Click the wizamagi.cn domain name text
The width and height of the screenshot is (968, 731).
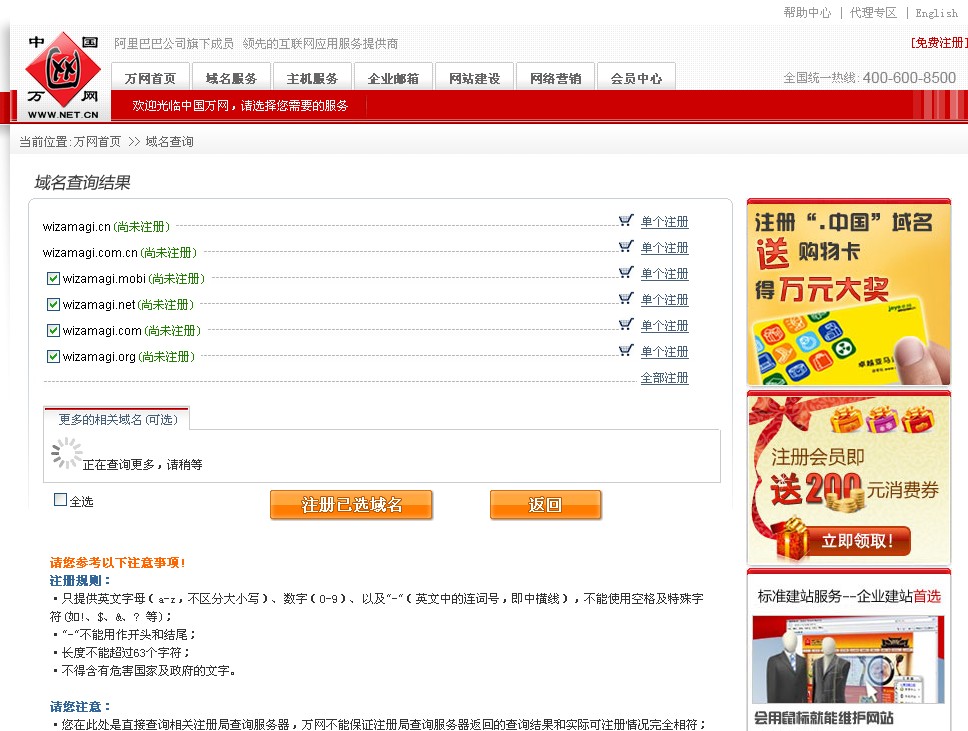click(x=77, y=227)
